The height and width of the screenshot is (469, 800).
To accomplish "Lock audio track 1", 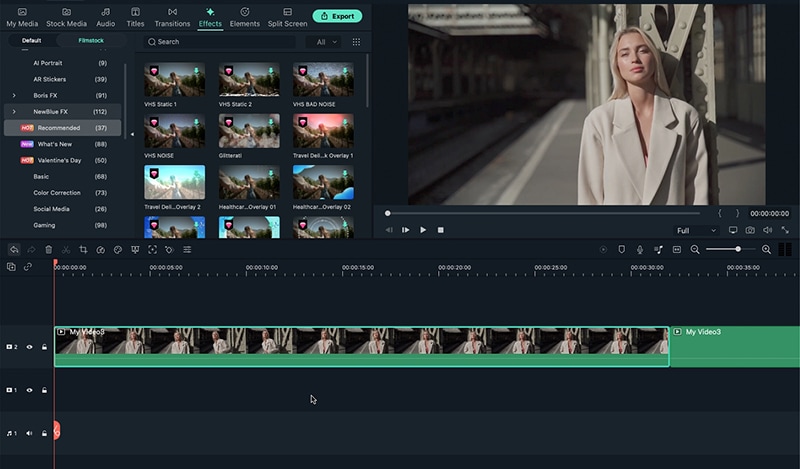I will click(x=44, y=433).
